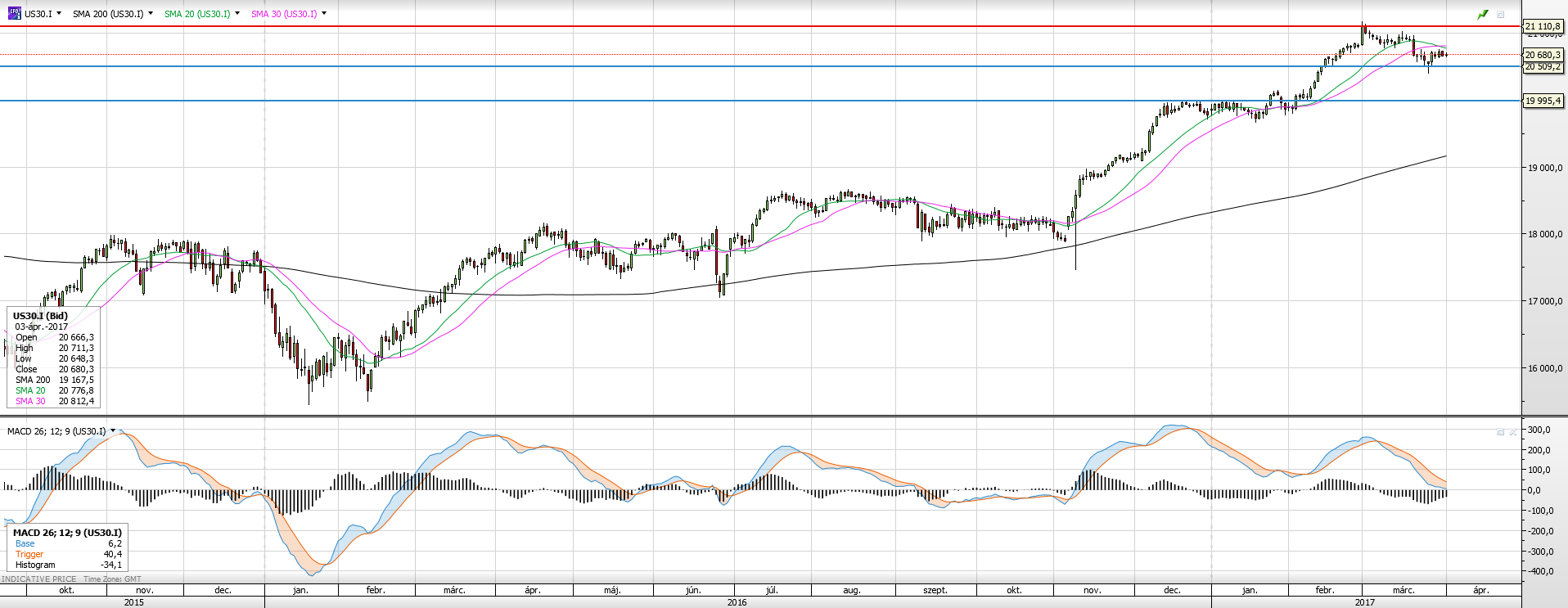Click the febr. 2017 month label

tap(1324, 590)
